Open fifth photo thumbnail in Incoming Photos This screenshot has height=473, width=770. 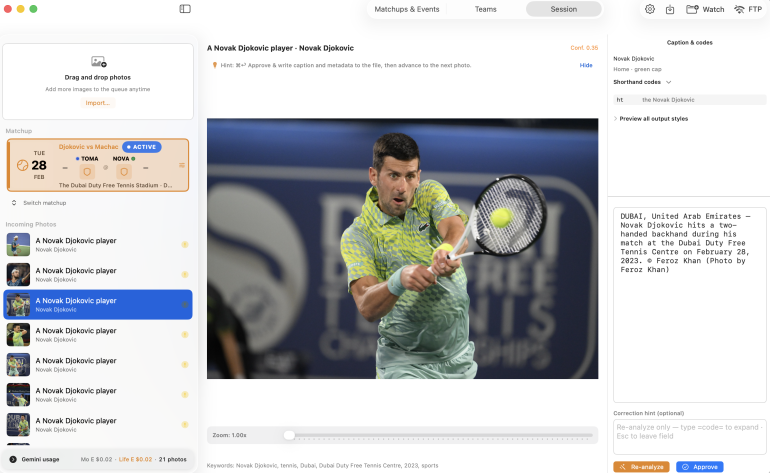tap(18, 364)
